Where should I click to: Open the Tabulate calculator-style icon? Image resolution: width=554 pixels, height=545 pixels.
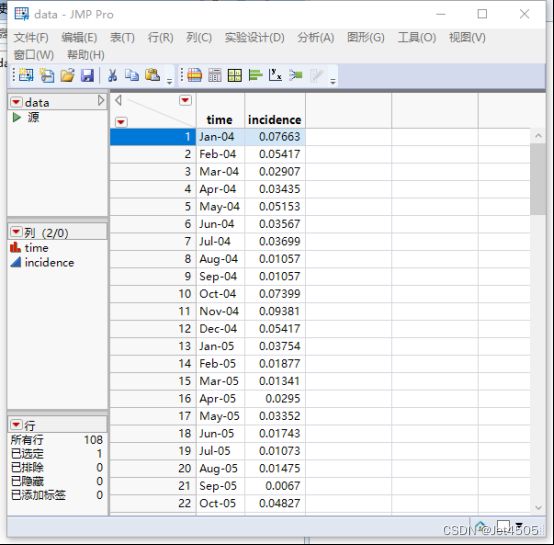tap(214, 75)
